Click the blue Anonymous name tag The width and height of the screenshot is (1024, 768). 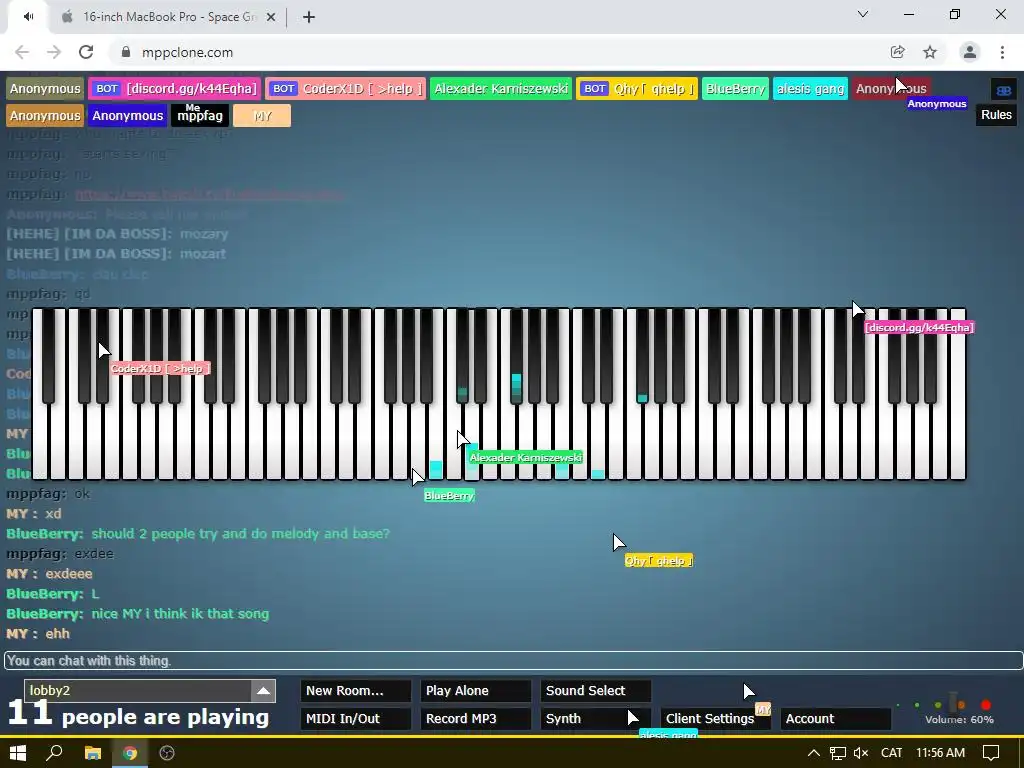click(127, 116)
